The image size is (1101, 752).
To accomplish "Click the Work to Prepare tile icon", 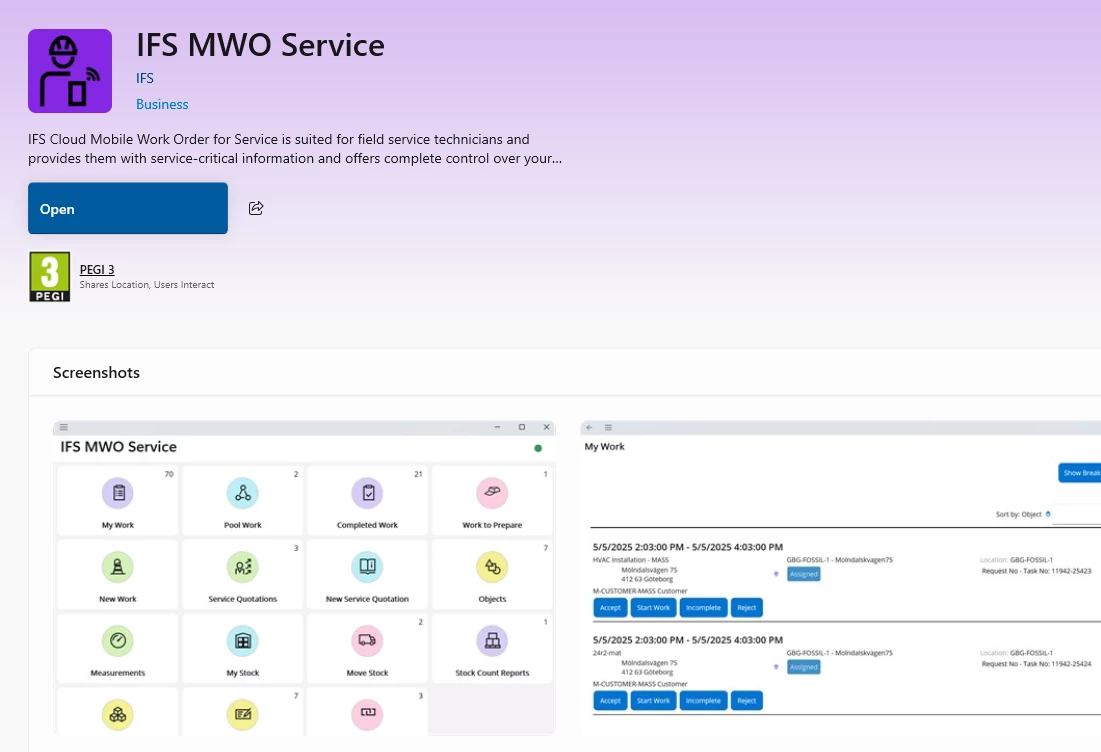I will [x=492, y=493].
